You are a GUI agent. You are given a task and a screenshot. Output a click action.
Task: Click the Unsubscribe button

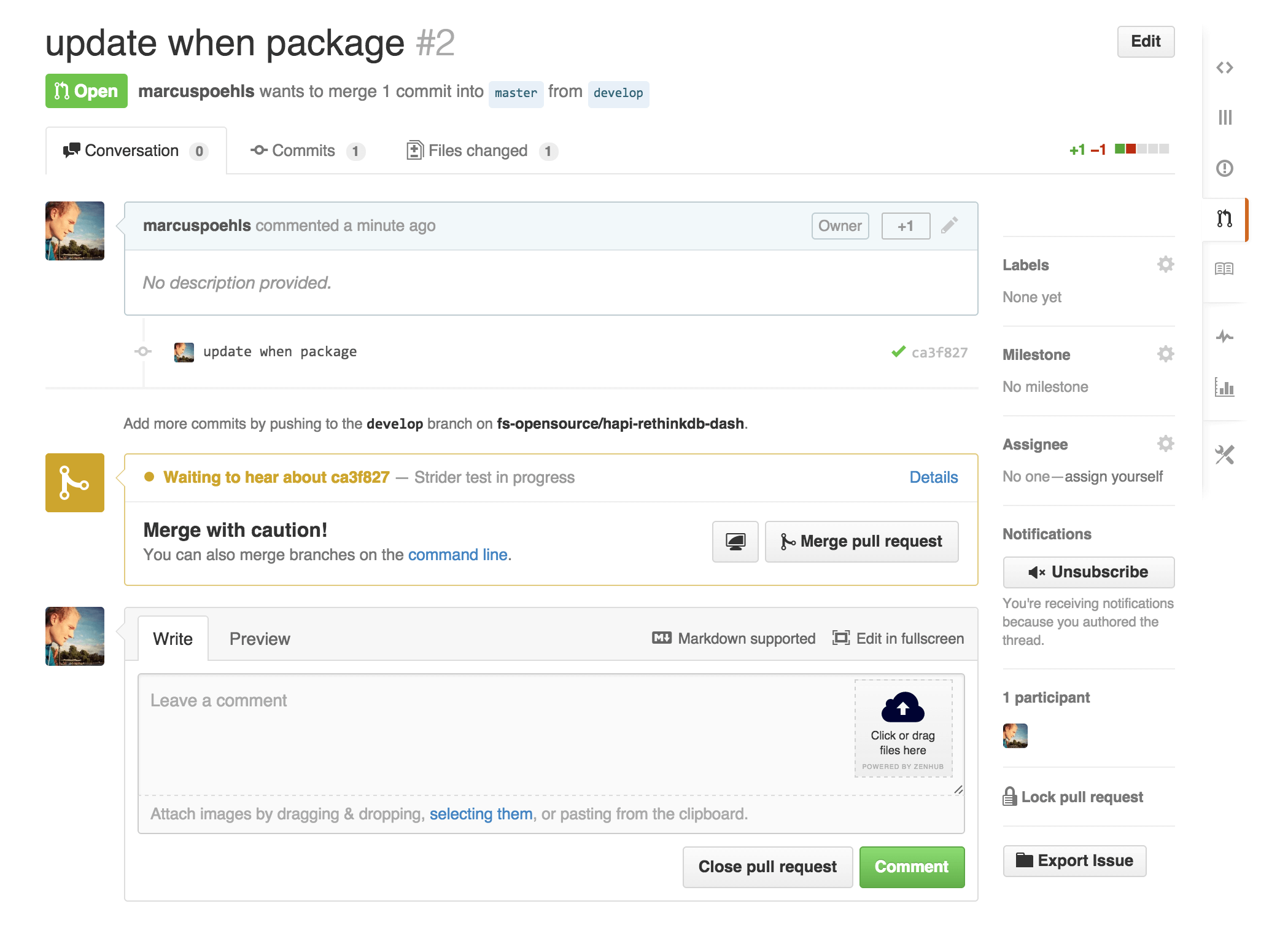pyautogui.click(x=1088, y=572)
